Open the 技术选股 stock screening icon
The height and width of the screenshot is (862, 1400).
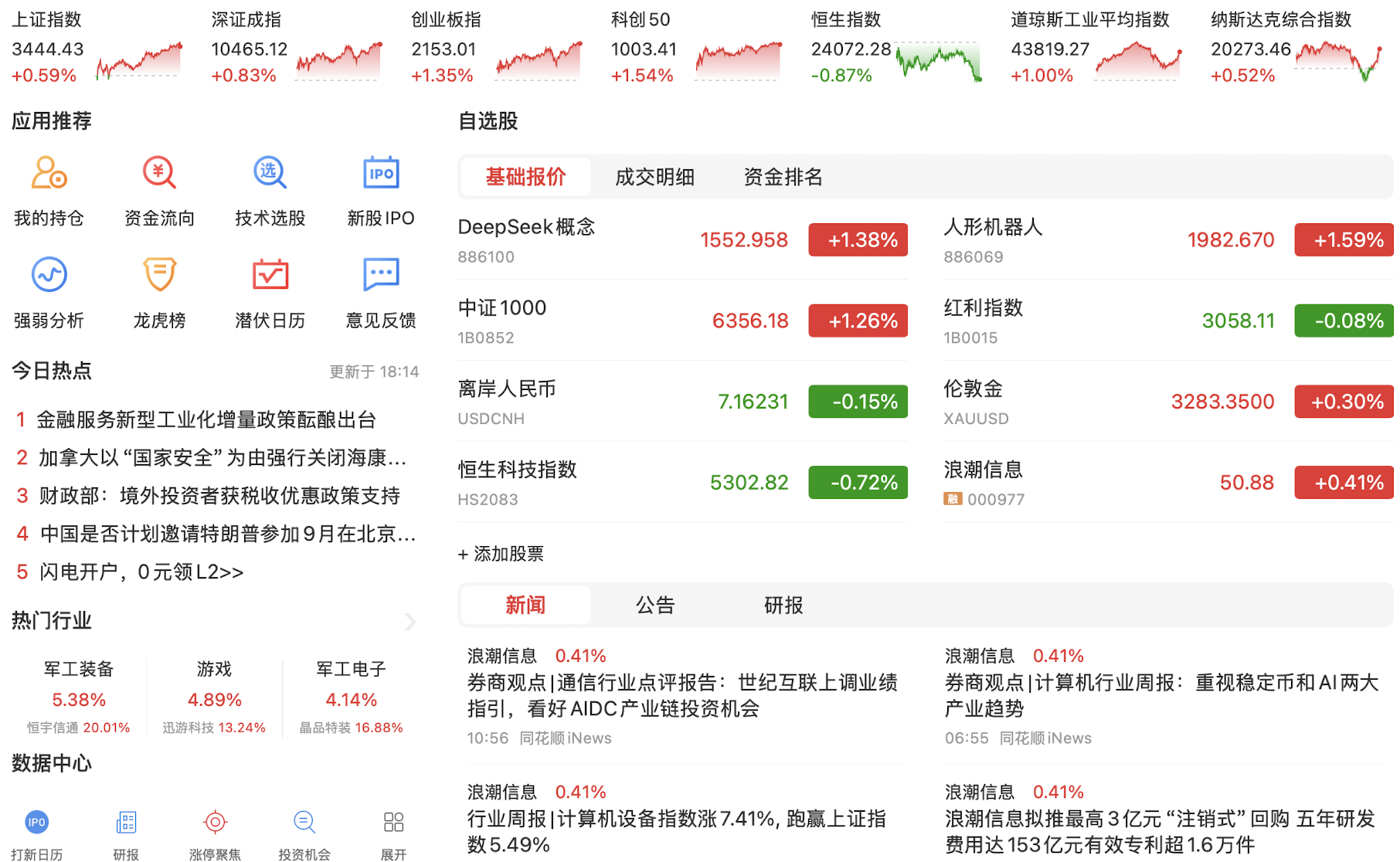coord(270,173)
